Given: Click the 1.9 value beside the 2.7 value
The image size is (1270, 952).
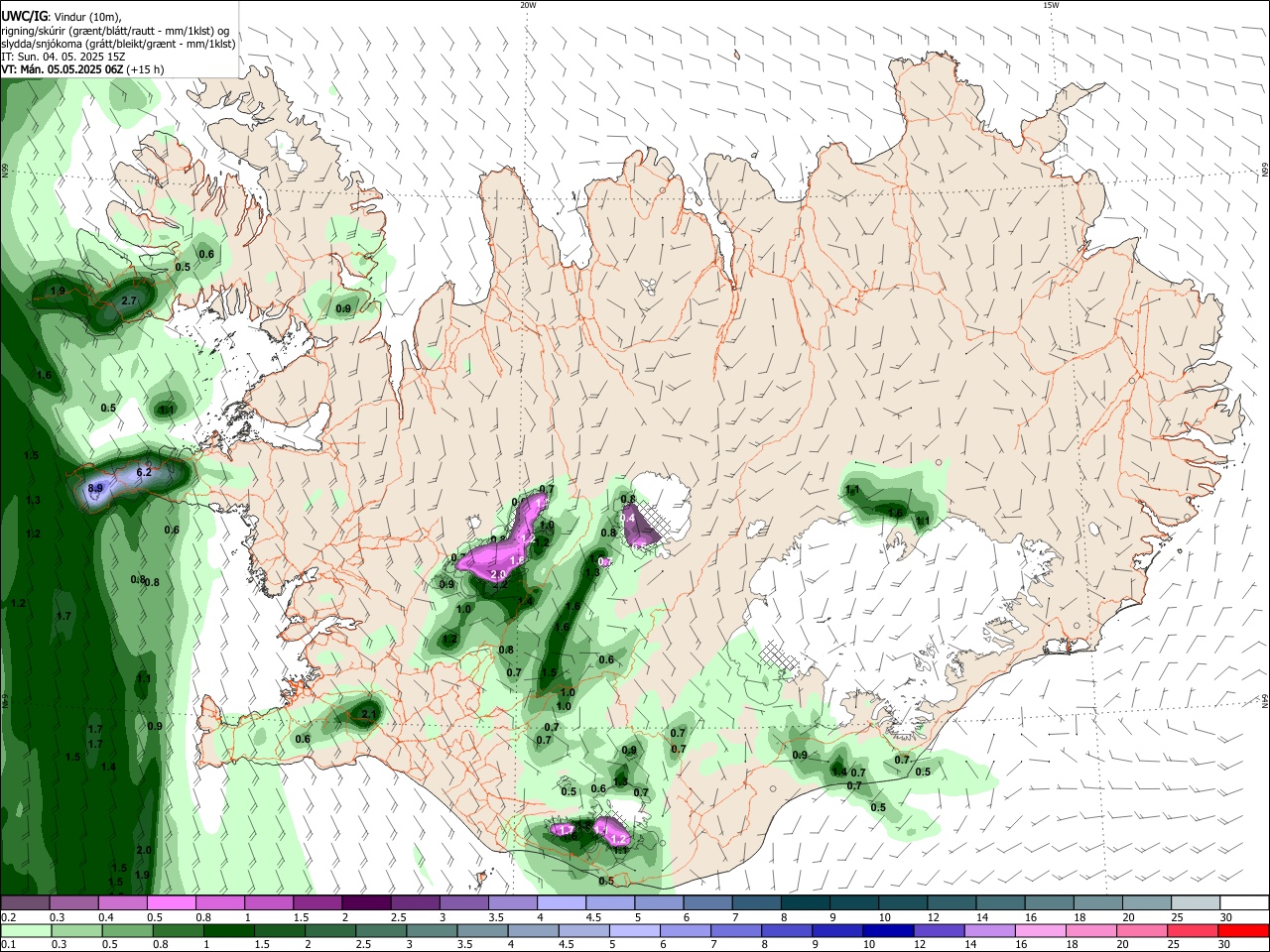Looking at the screenshot, I should tap(58, 291).
